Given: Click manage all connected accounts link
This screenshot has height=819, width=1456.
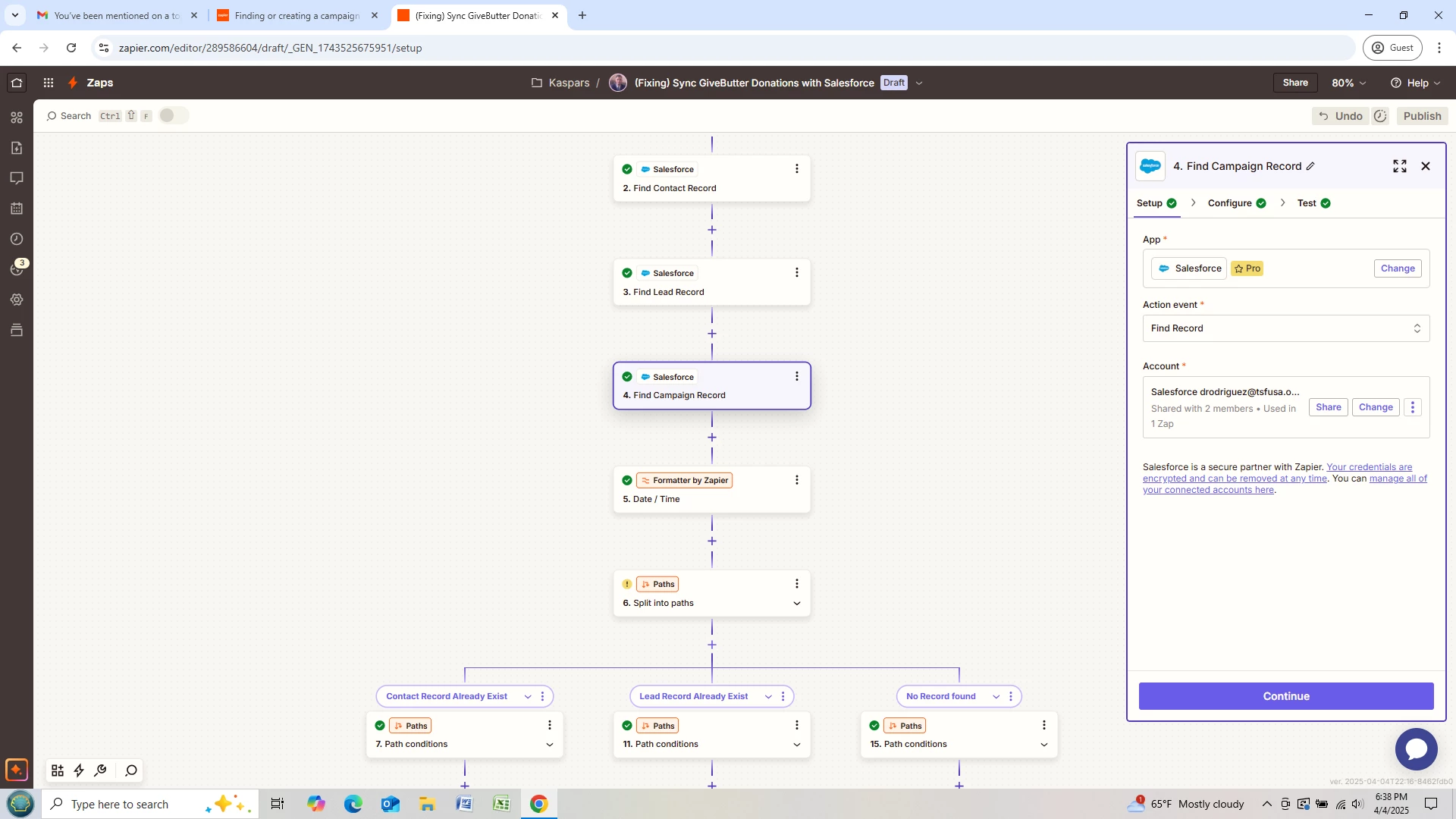Looking at the screenshot, I should pos(1398,479).
